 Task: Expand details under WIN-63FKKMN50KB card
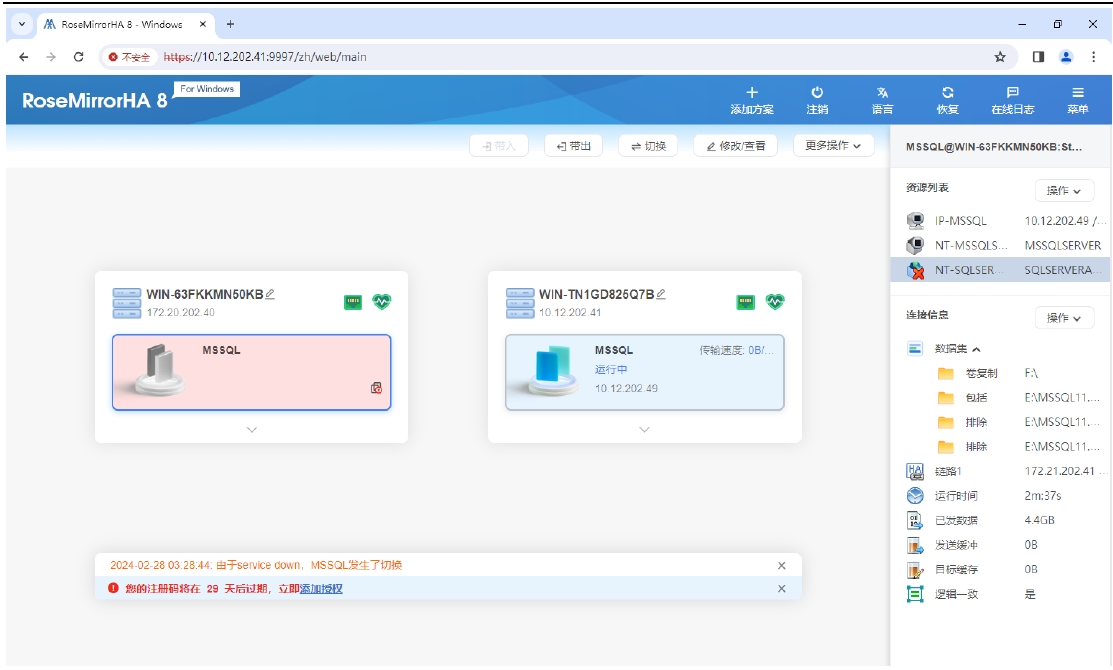point(251,429)
